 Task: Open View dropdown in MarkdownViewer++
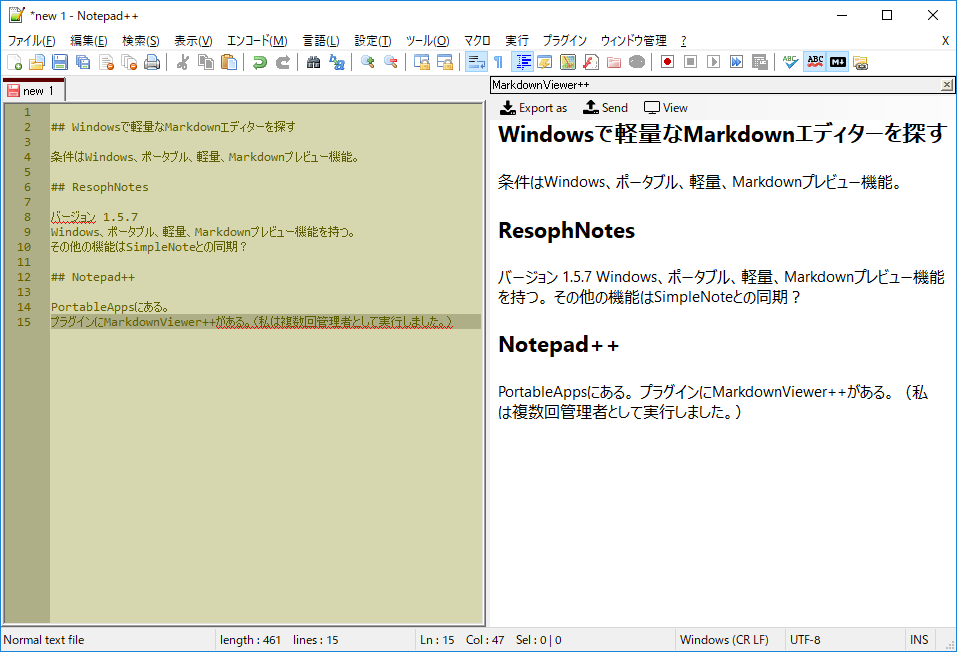(666, 108)
